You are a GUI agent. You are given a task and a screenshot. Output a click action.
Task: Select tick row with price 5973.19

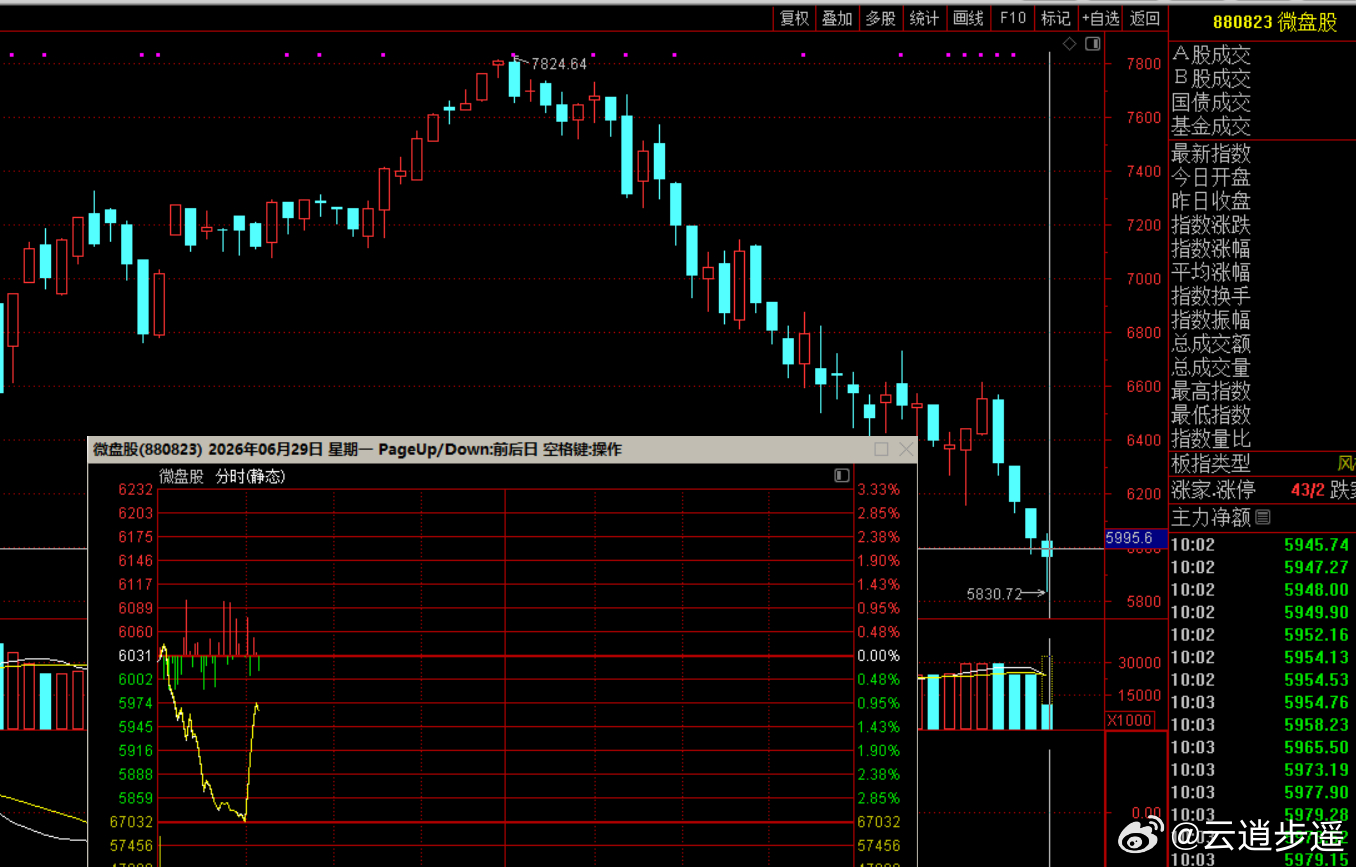point(1262,770)
